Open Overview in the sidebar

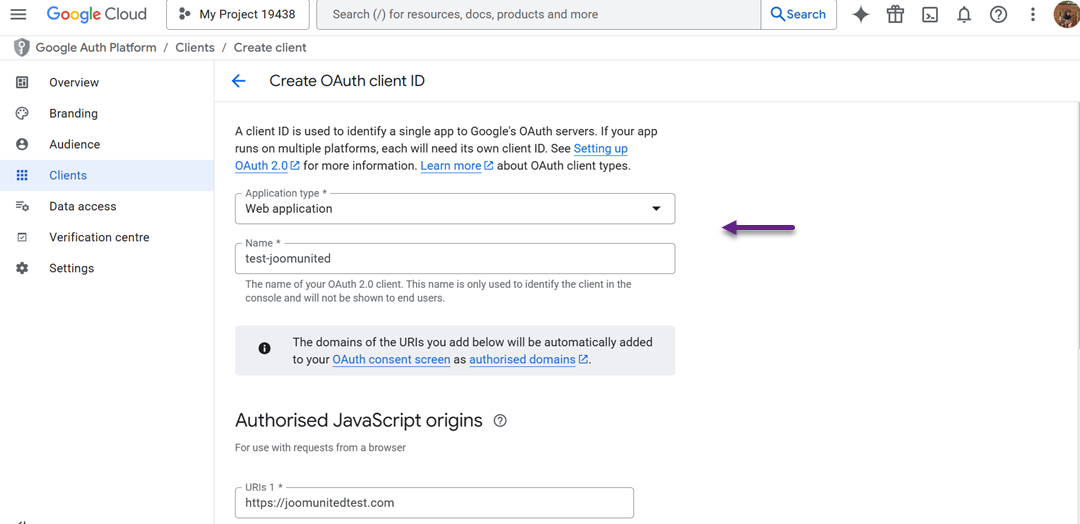pyautogui.click(x=107, y=83)
